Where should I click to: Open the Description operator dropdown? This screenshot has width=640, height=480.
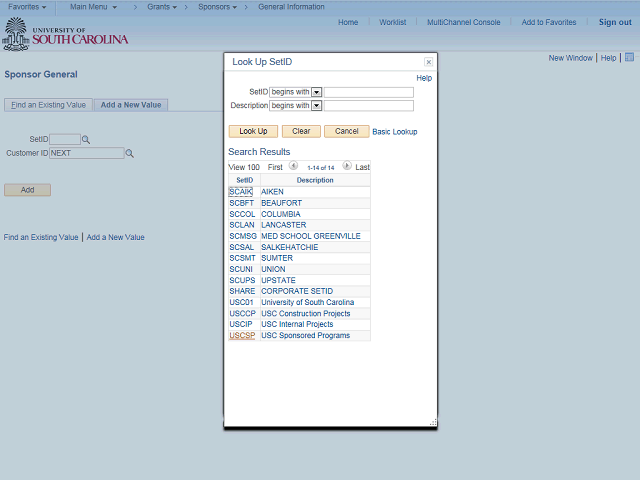pos(316,106)
